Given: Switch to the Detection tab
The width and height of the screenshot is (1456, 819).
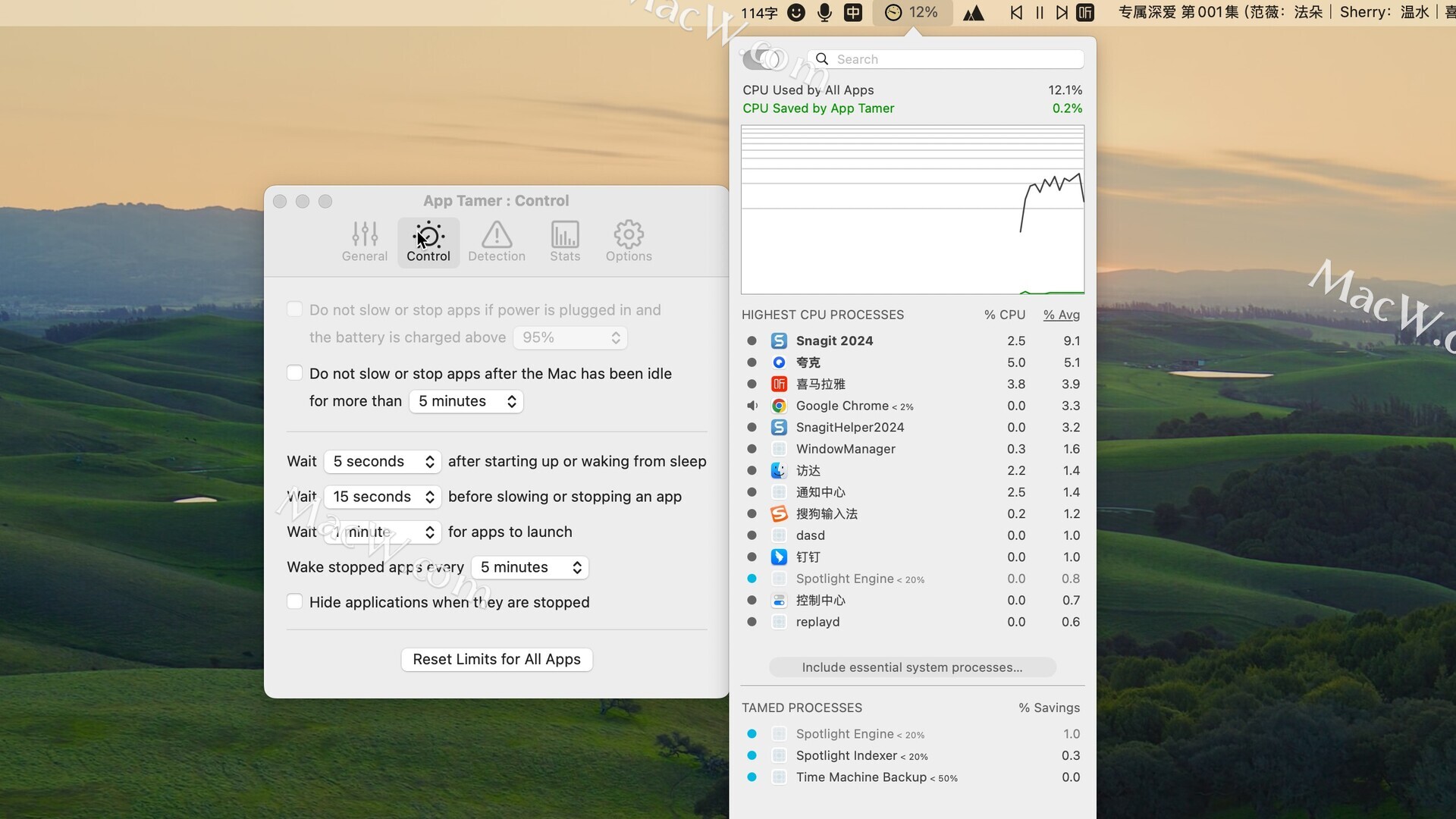Looking at the screenshot, I should (x=497, y=242).
